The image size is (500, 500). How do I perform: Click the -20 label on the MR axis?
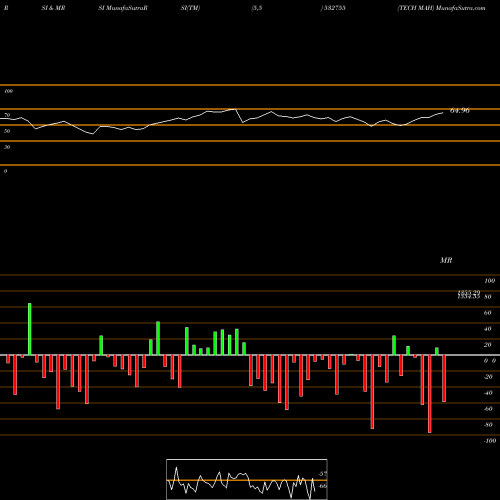tap(488, 377)
